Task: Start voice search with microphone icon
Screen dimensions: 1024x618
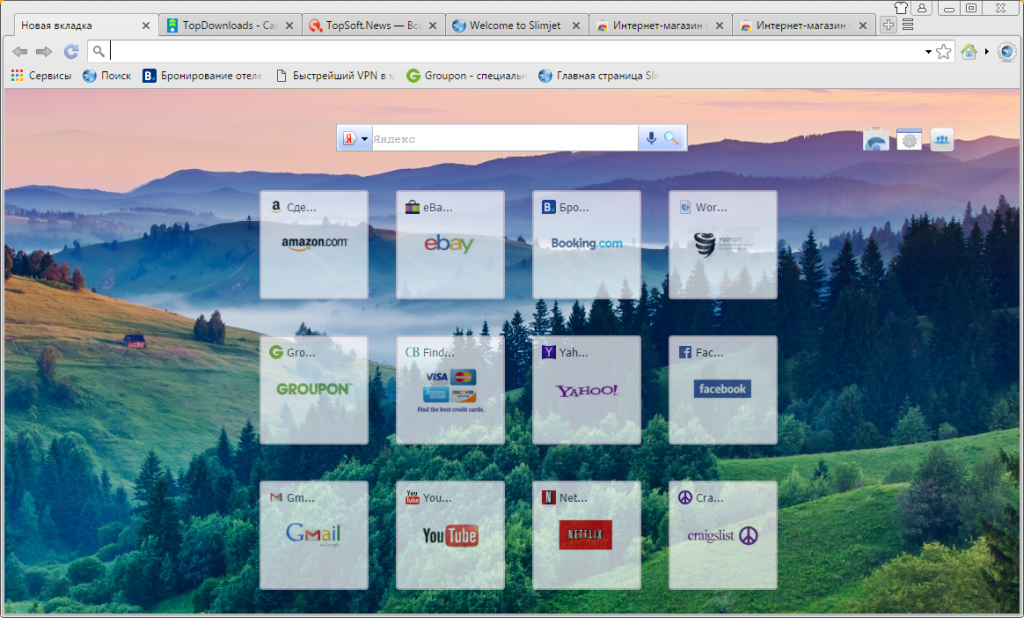Action: [x=651, y=138]
